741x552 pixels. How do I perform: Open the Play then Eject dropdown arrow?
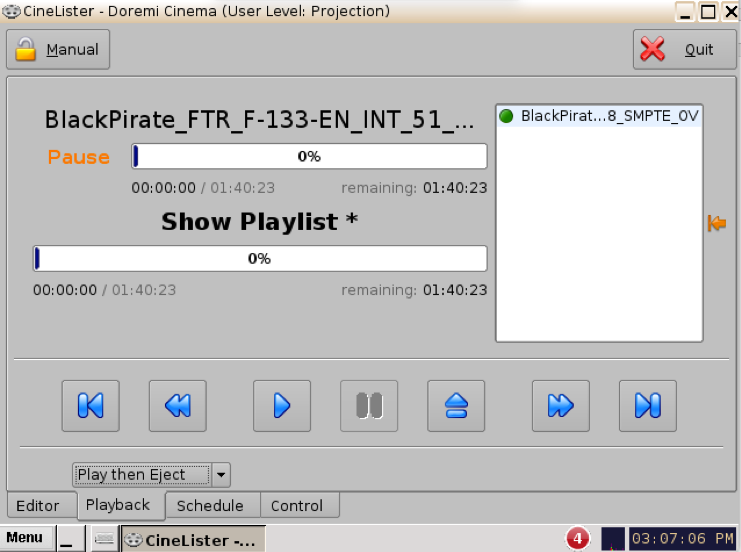pos(222,474)
